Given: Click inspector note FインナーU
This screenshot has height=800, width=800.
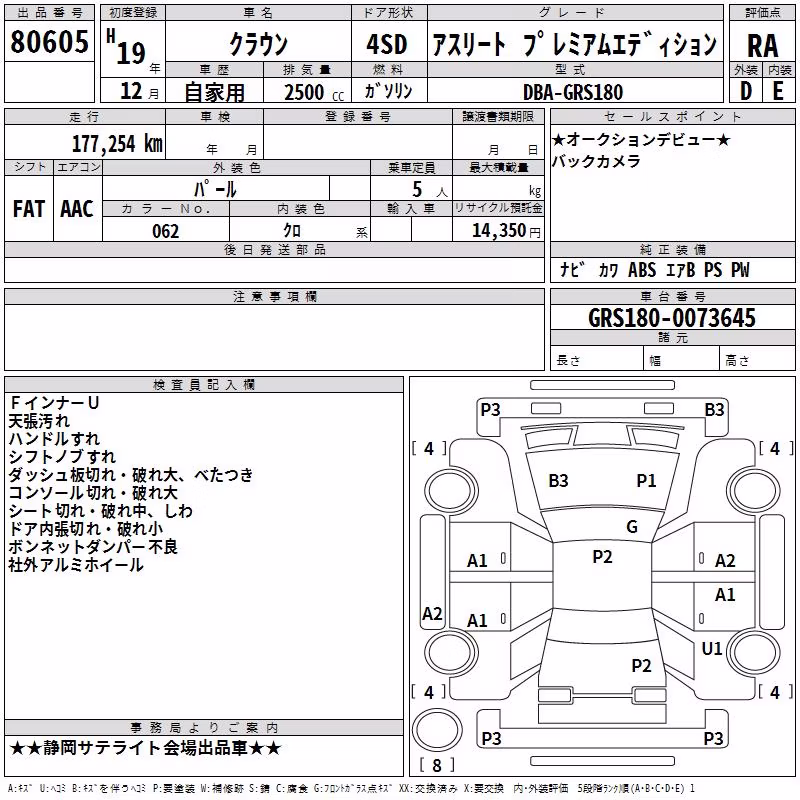Looking at the screenshot, I should 54,403.
